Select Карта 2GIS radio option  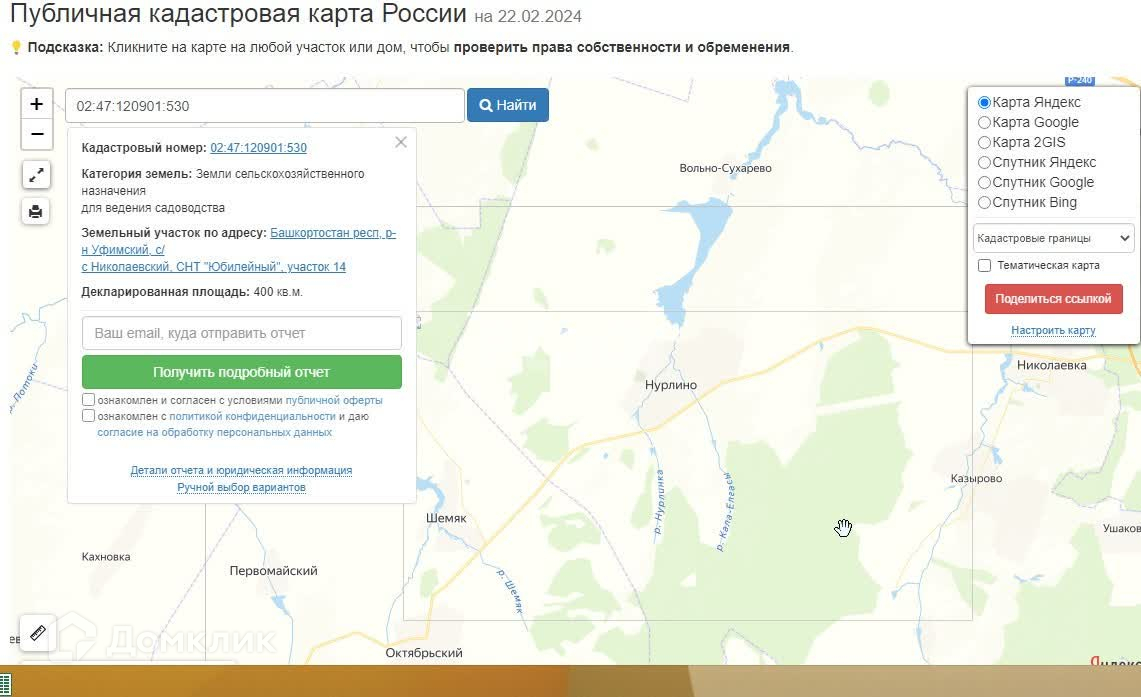pyautogui.click(x=985, y=143)
